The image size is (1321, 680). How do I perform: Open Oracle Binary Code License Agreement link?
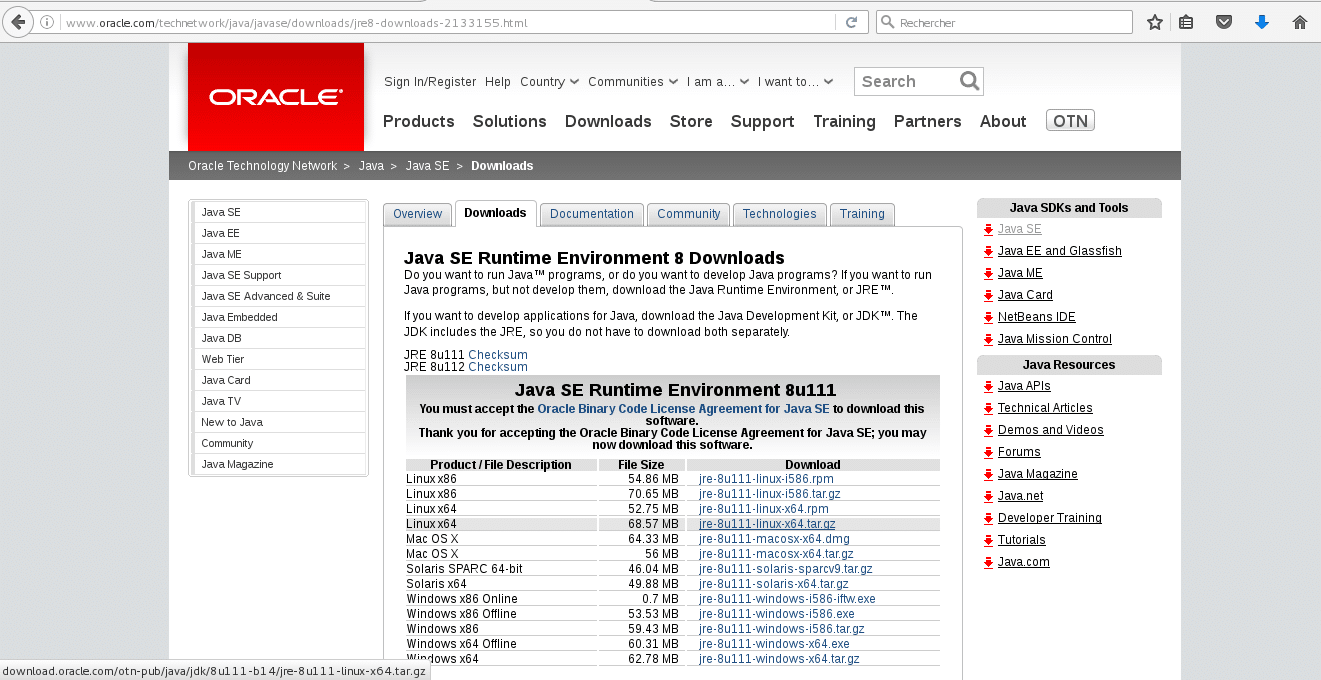[683, 409]
